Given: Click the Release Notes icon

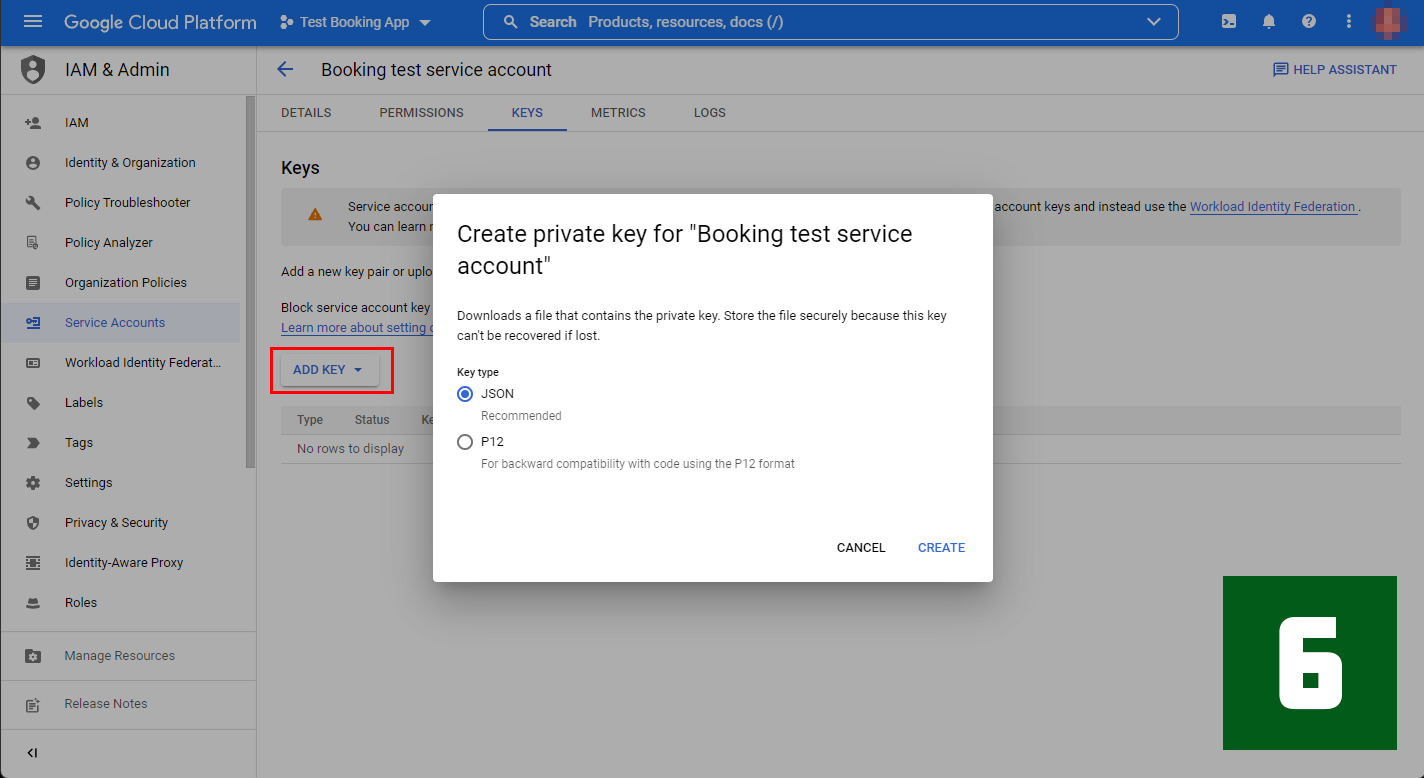Looking at the screenshot, I should point(33,704).
